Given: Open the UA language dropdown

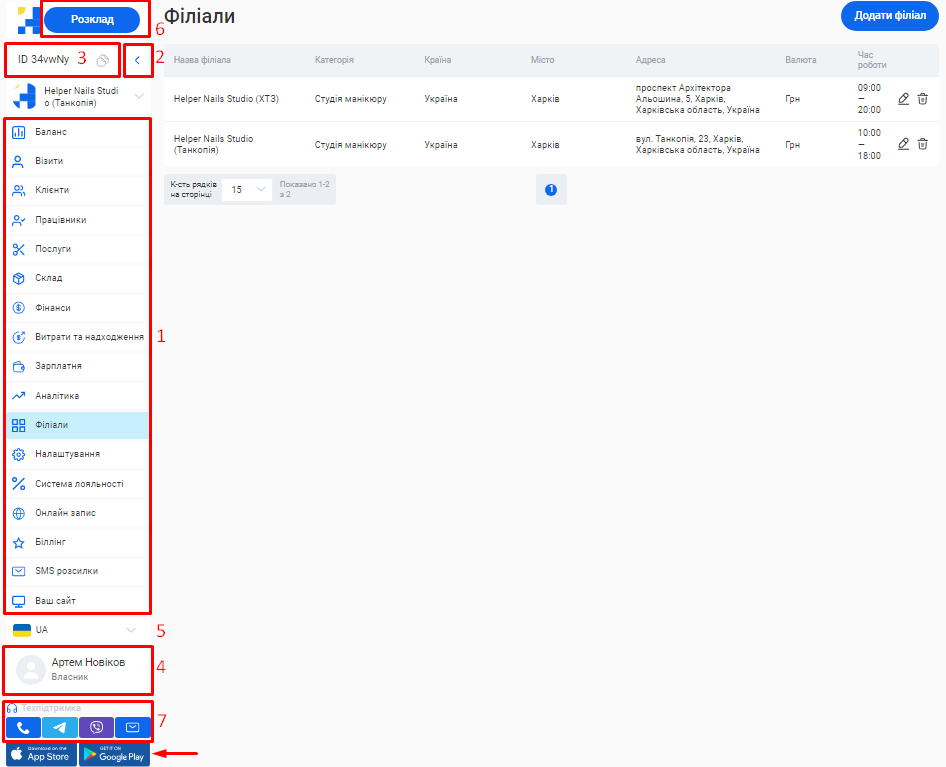Looking at the screenshot, I should pyautogui.click(x=130, y=630).
